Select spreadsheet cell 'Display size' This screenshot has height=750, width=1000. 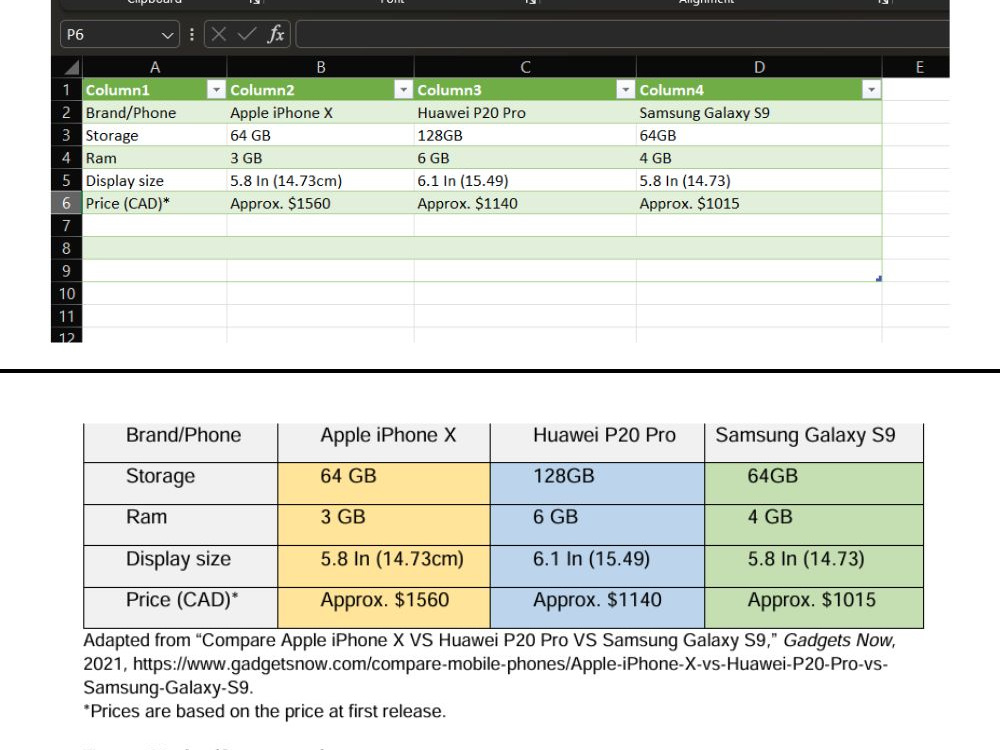click(x=154, y=180)
